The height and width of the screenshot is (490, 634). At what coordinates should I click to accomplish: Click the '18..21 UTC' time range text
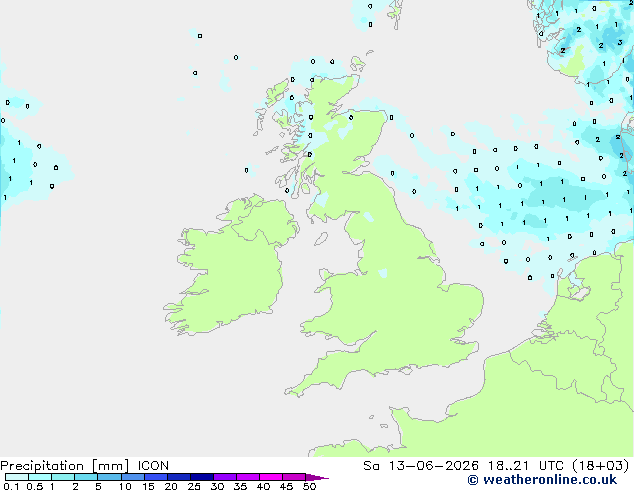coord(526,466)
